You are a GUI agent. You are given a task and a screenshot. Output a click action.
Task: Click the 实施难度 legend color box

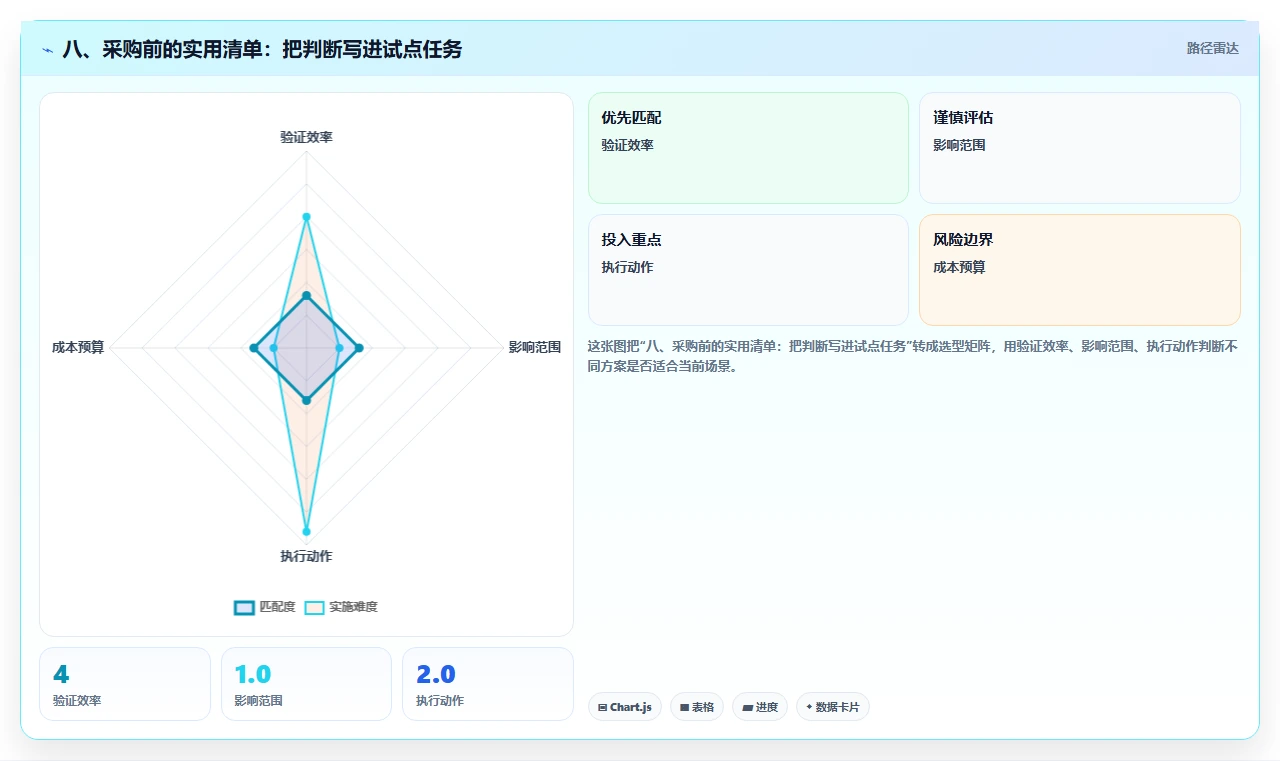(315, 607)
